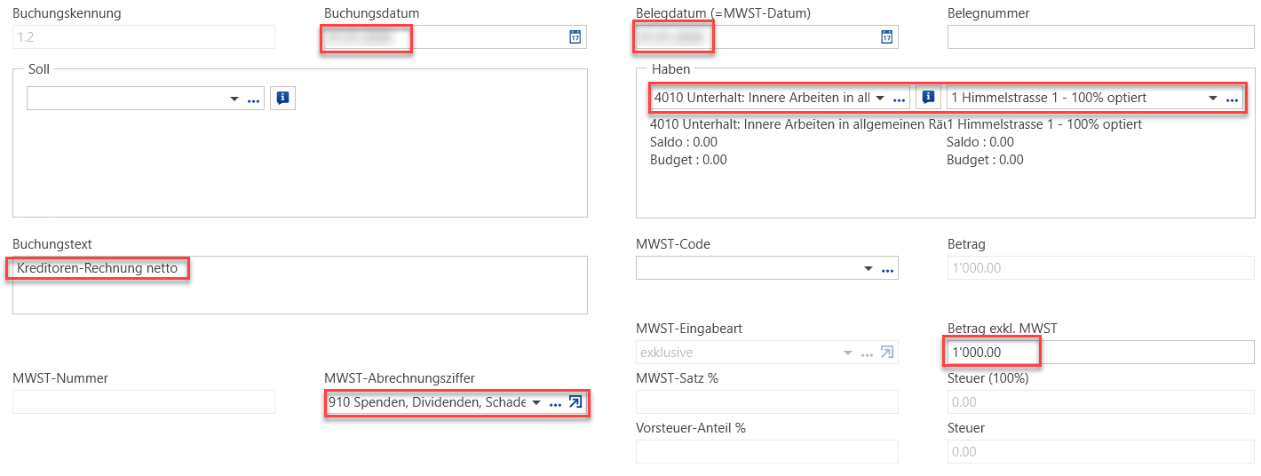Click the MWST-Nummer input field
Screen dimensions: 1261x476
tap(143, 402)
